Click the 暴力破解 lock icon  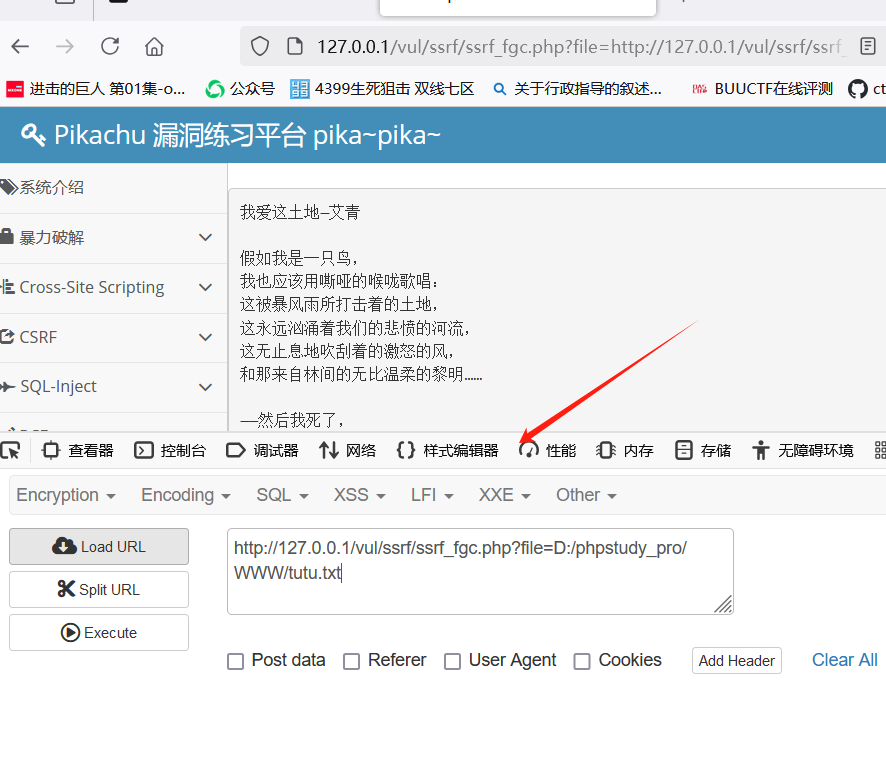click(x=7, y=236)
